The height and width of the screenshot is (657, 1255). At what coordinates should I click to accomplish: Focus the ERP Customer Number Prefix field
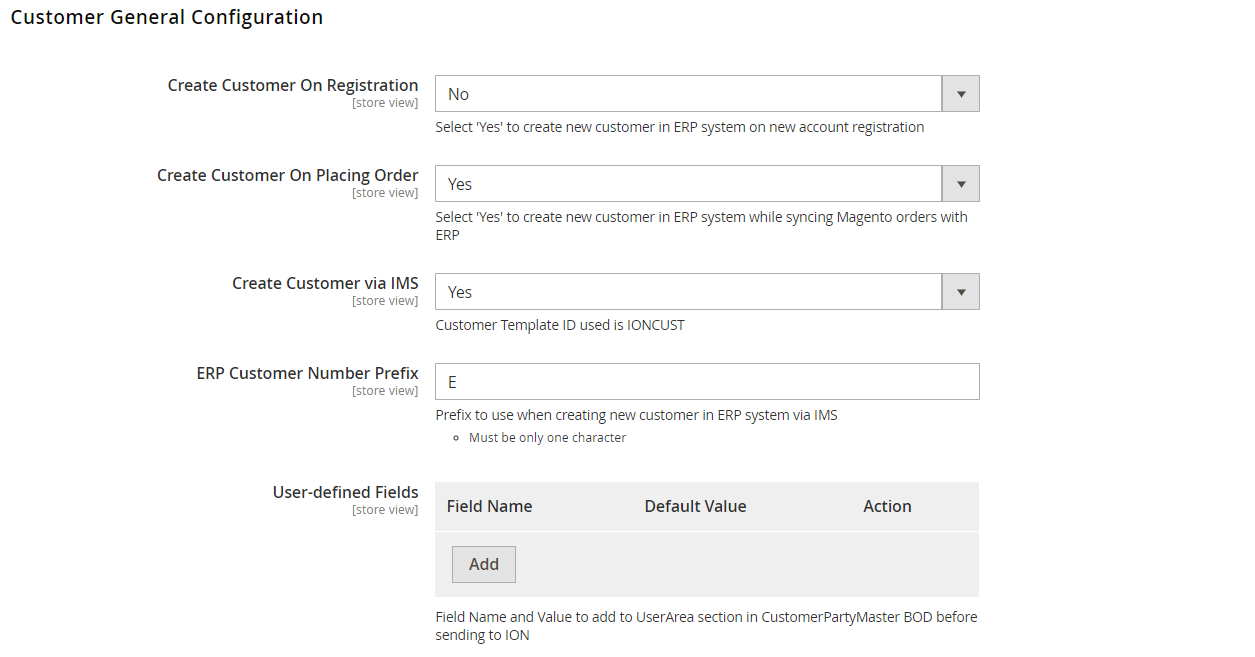point(706,382)
